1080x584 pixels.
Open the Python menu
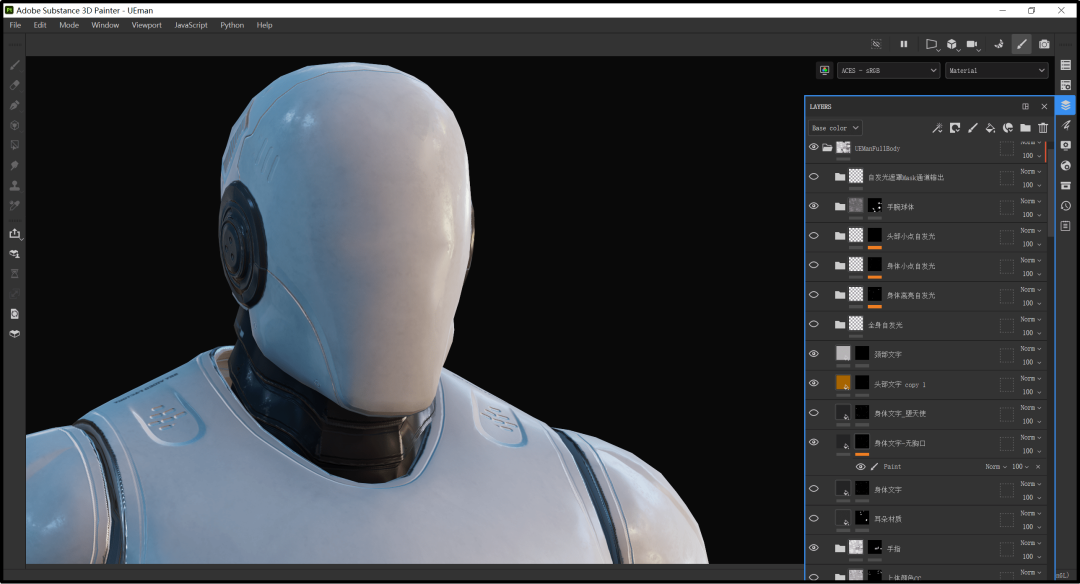coord(232,25)
